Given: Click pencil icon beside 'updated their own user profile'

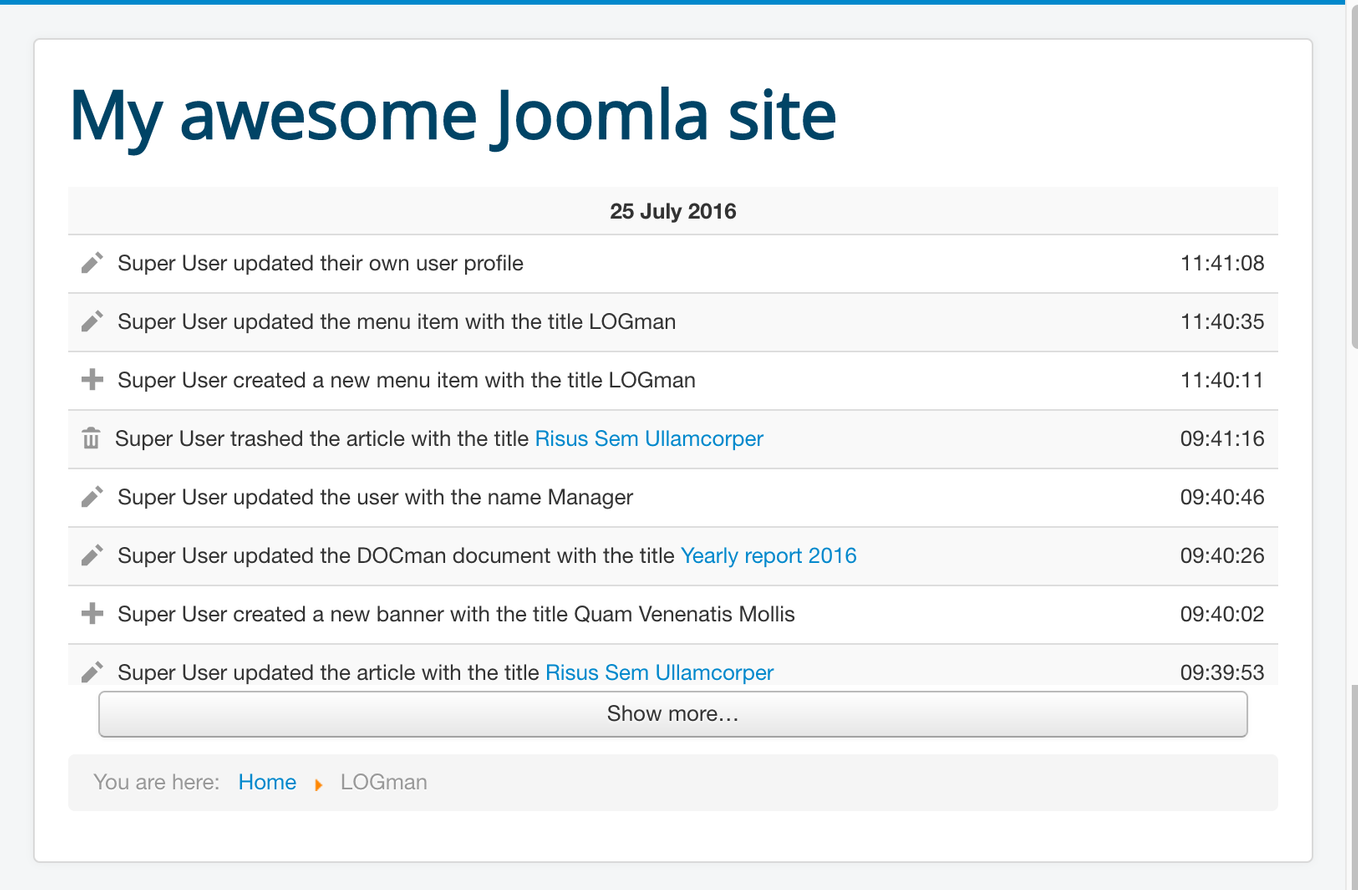Looking at the screenshot, I should (x=92, y=263).
